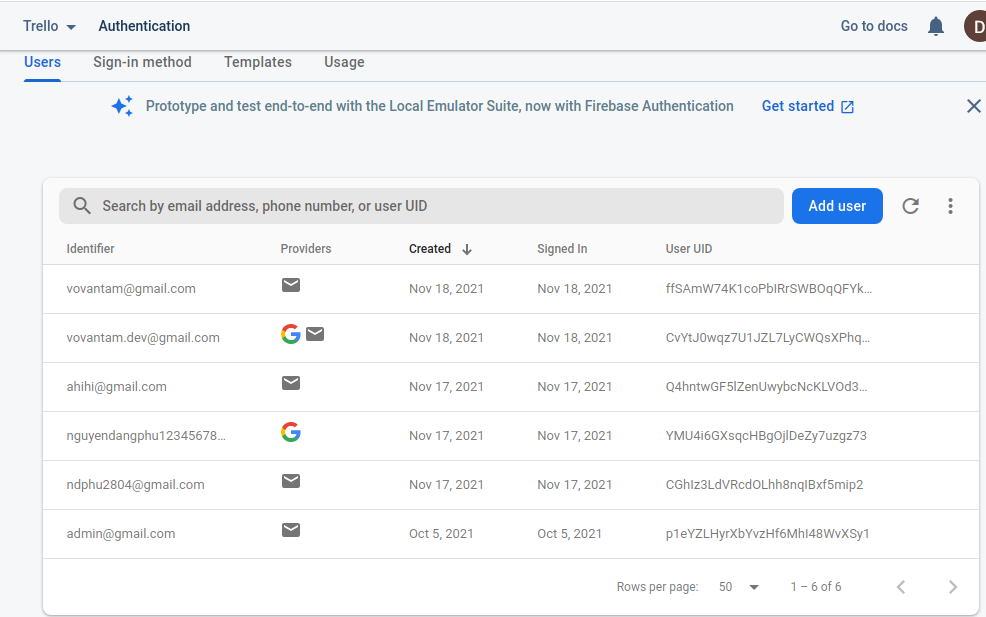Reload the users list with refresh icon
This screenshot has height=617, width=986.
point(910,206)
